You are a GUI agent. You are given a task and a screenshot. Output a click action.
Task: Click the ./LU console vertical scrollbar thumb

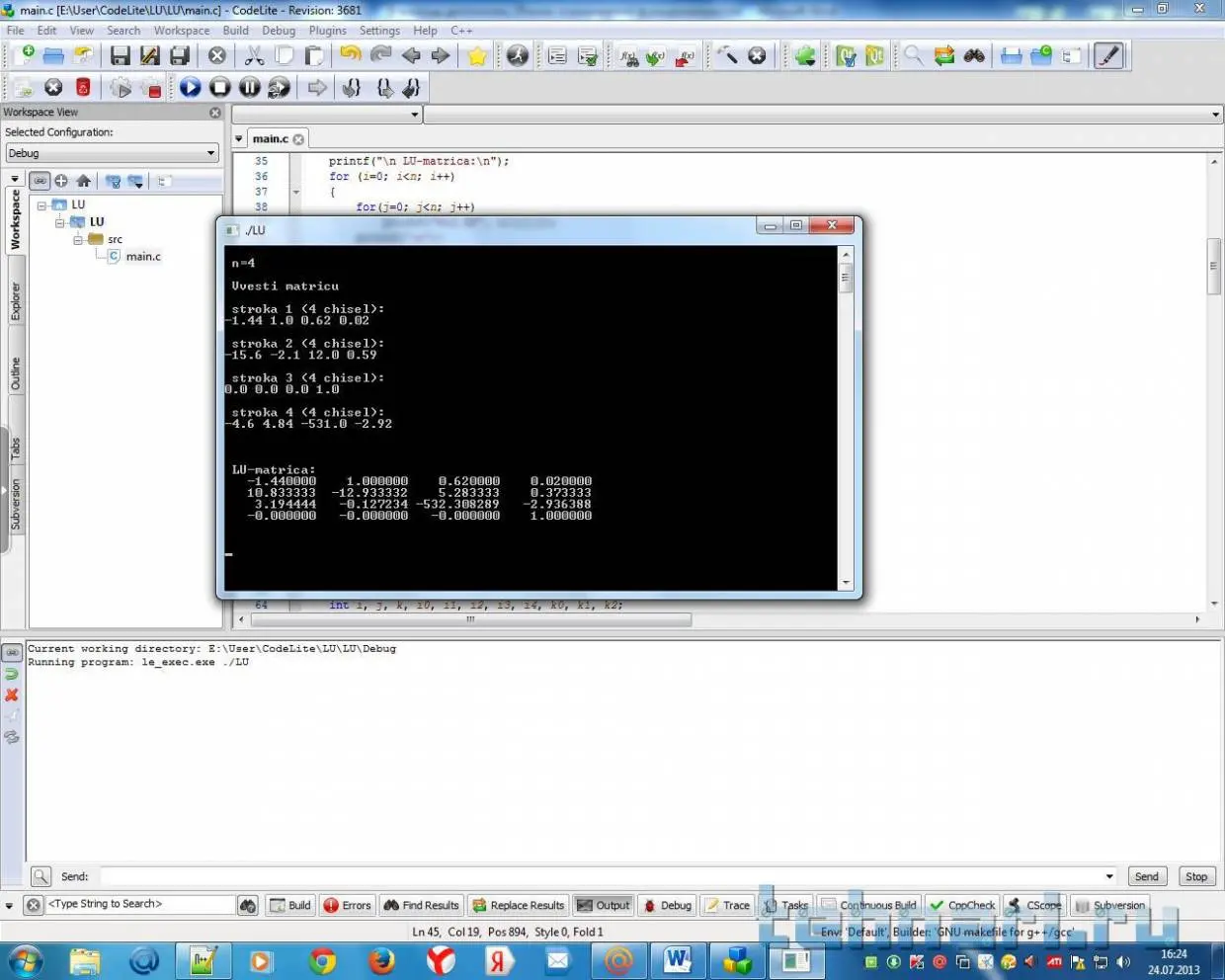[x=846, y=279]
